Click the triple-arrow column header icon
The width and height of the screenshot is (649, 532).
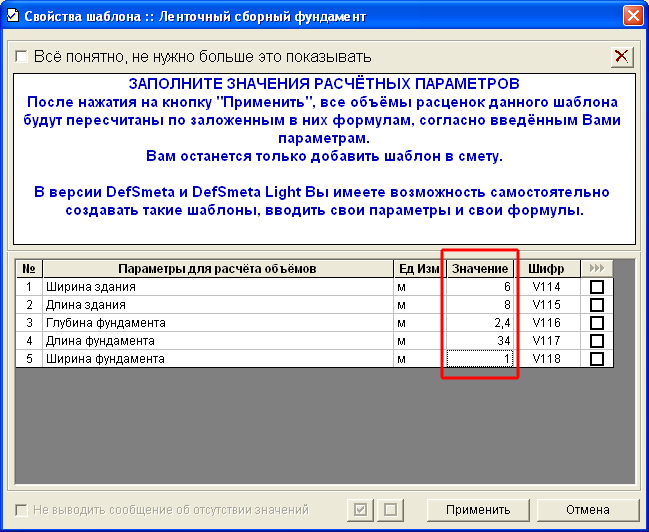(x=596, y=269)
